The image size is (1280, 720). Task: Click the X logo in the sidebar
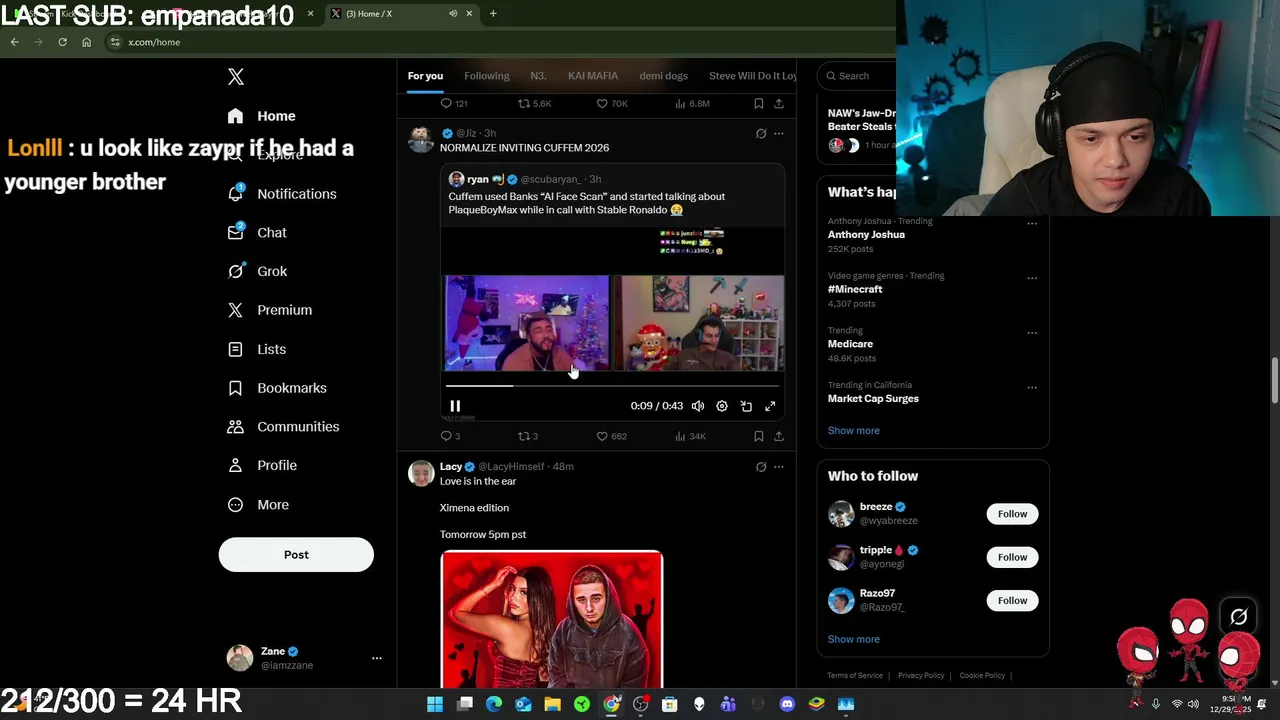pos(236,77)
